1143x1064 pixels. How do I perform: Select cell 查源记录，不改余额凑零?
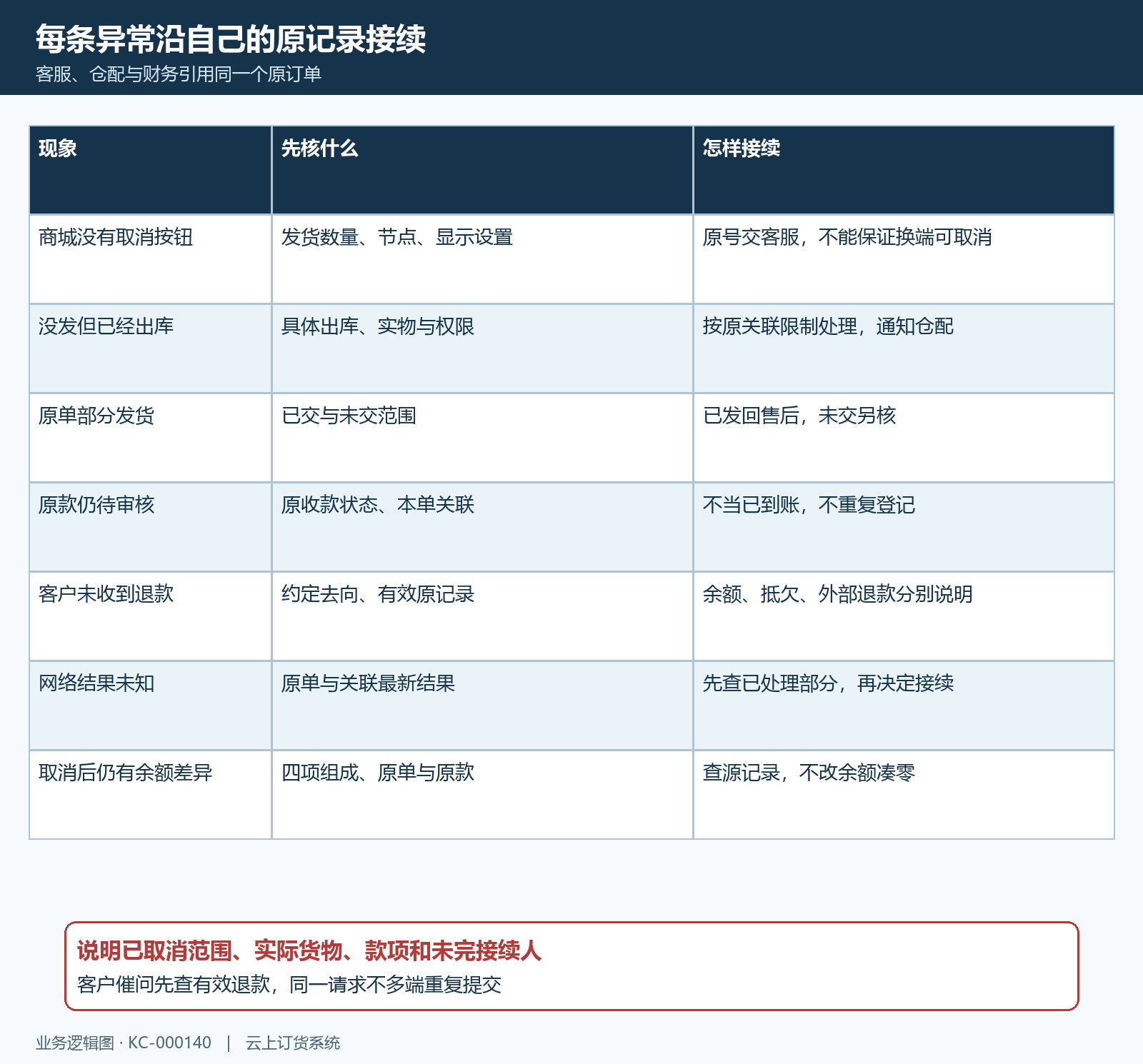pos(904,795)
